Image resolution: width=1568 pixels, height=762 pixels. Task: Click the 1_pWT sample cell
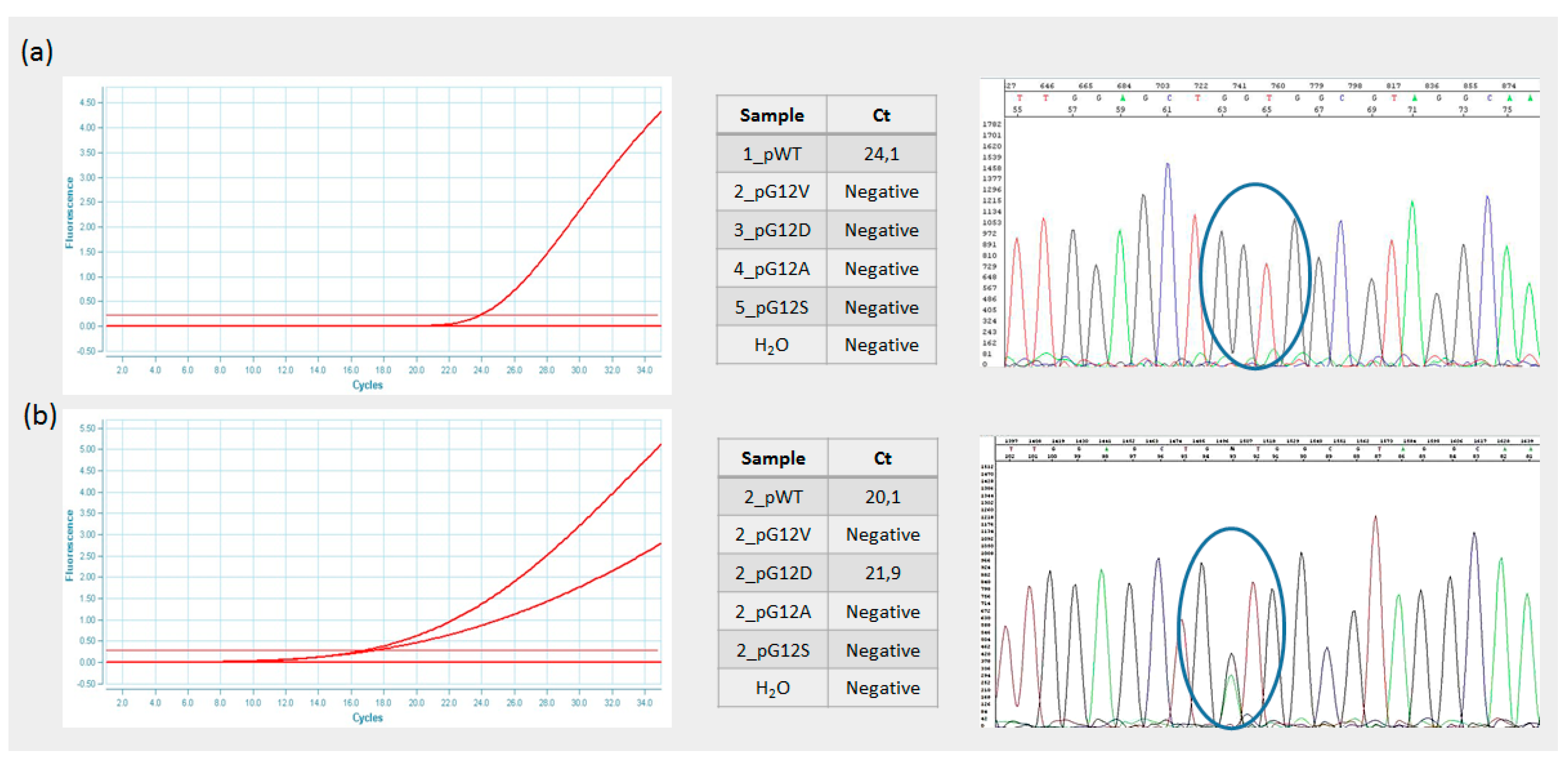771,153
